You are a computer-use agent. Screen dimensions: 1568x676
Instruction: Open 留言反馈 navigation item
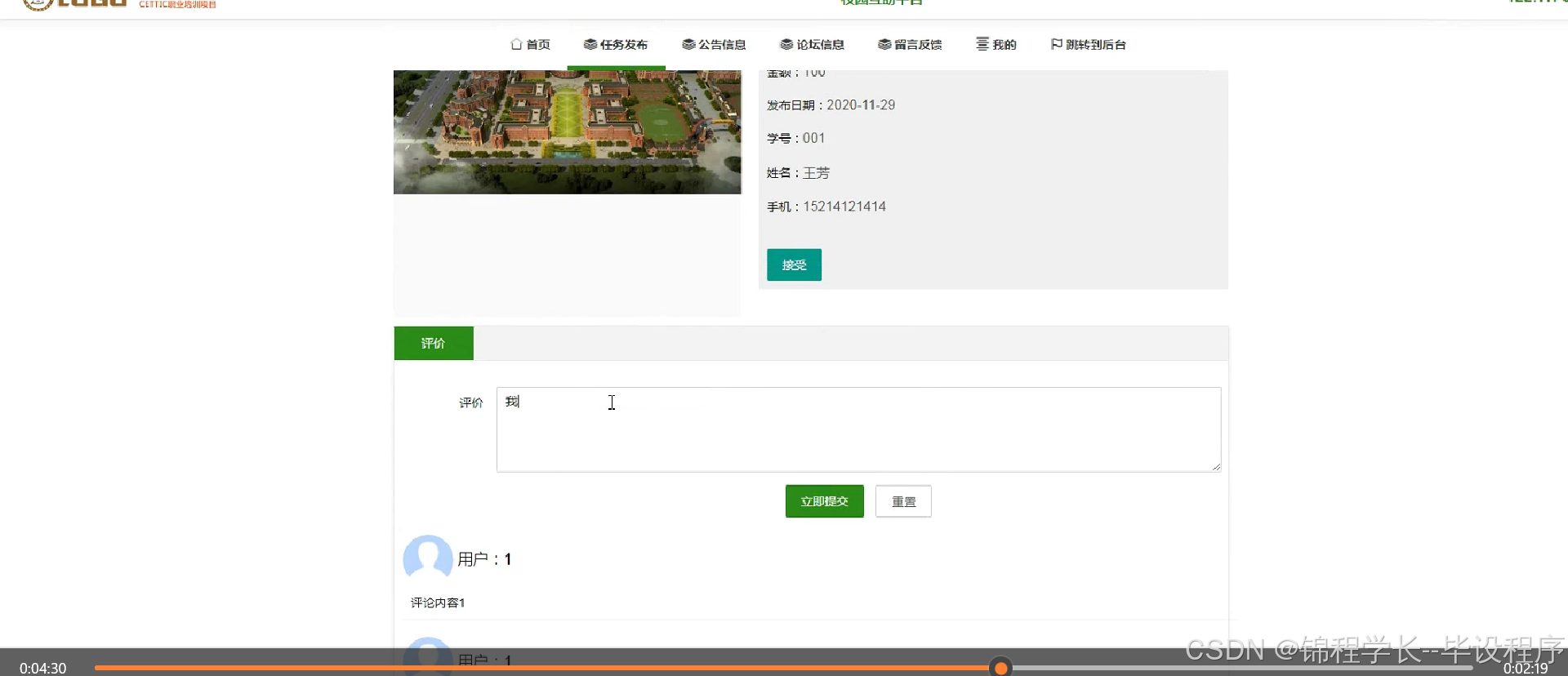[x=910, y=44]
